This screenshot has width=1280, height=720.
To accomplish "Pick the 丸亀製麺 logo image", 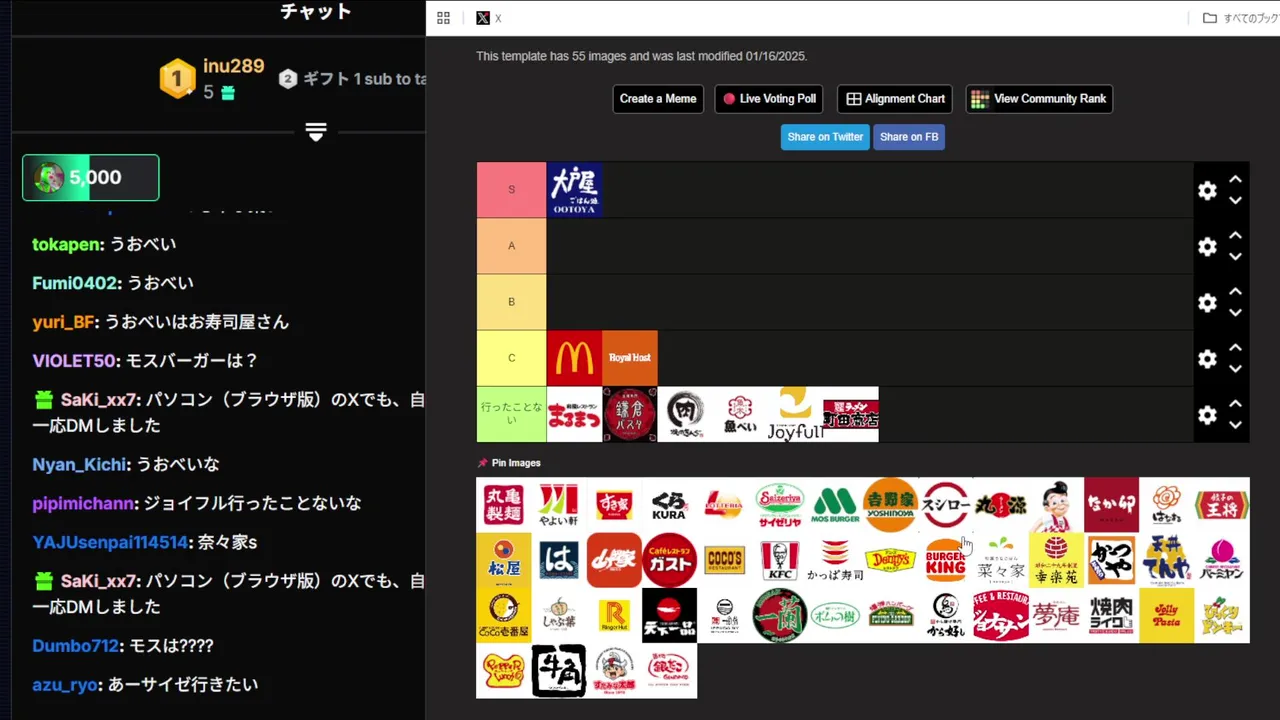I will click(x=504, y=505).
